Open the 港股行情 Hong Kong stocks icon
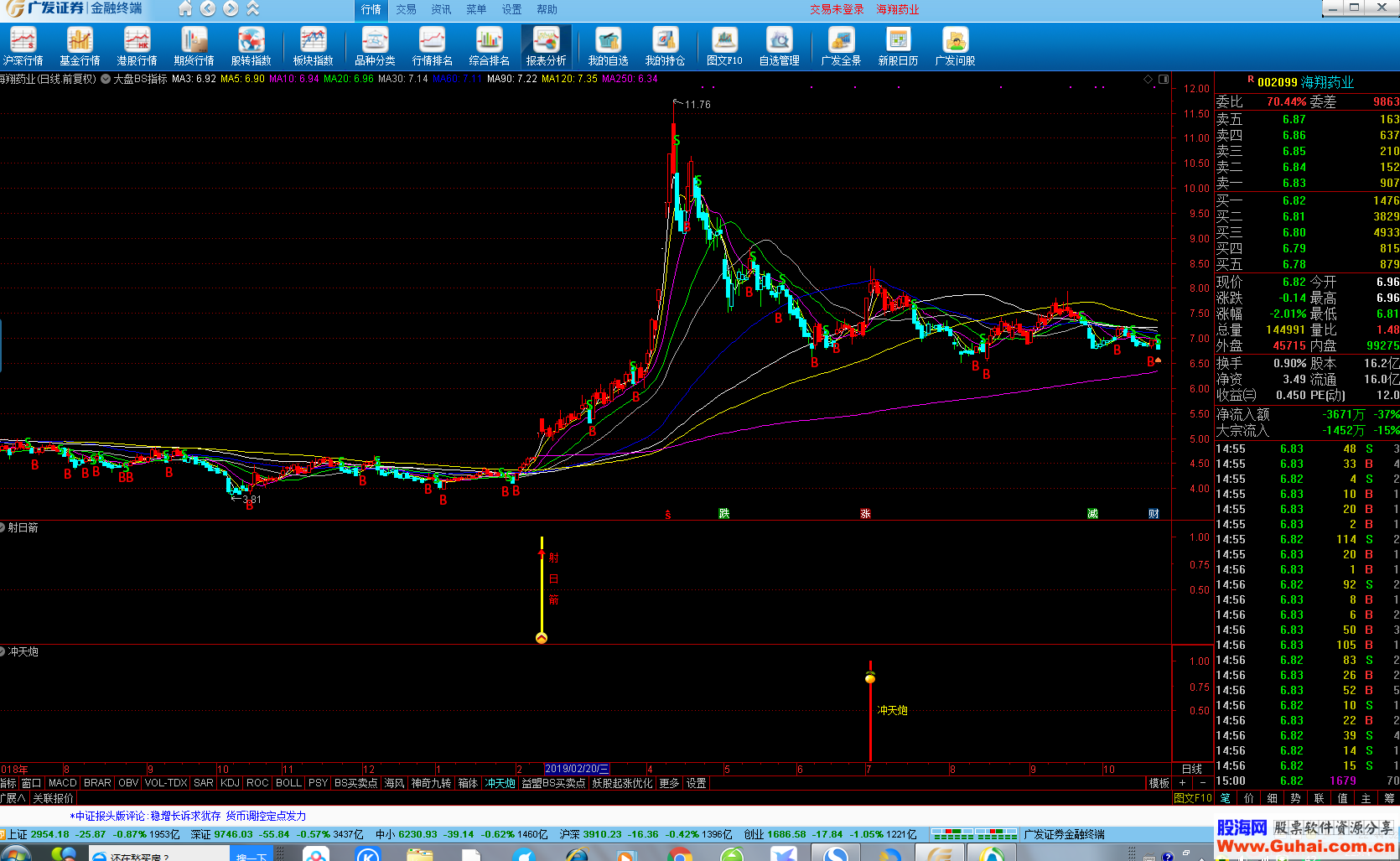1400x861 pixels. (137, 46)
